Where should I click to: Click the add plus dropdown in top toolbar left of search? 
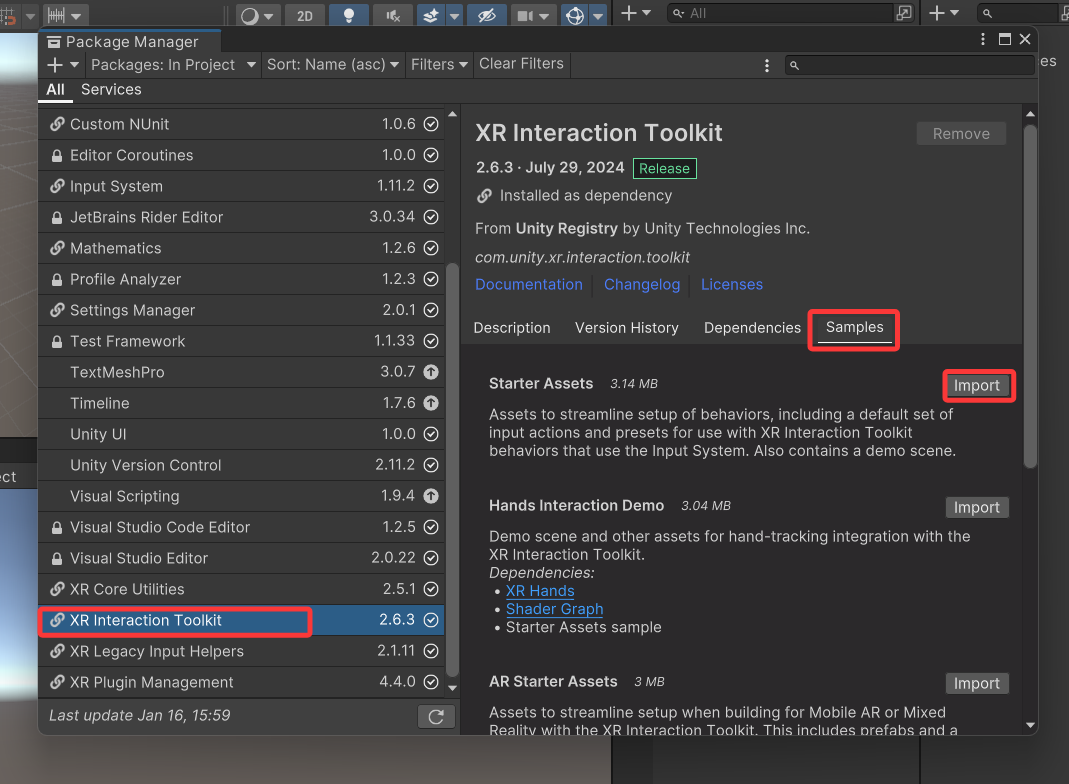(635, 13)
